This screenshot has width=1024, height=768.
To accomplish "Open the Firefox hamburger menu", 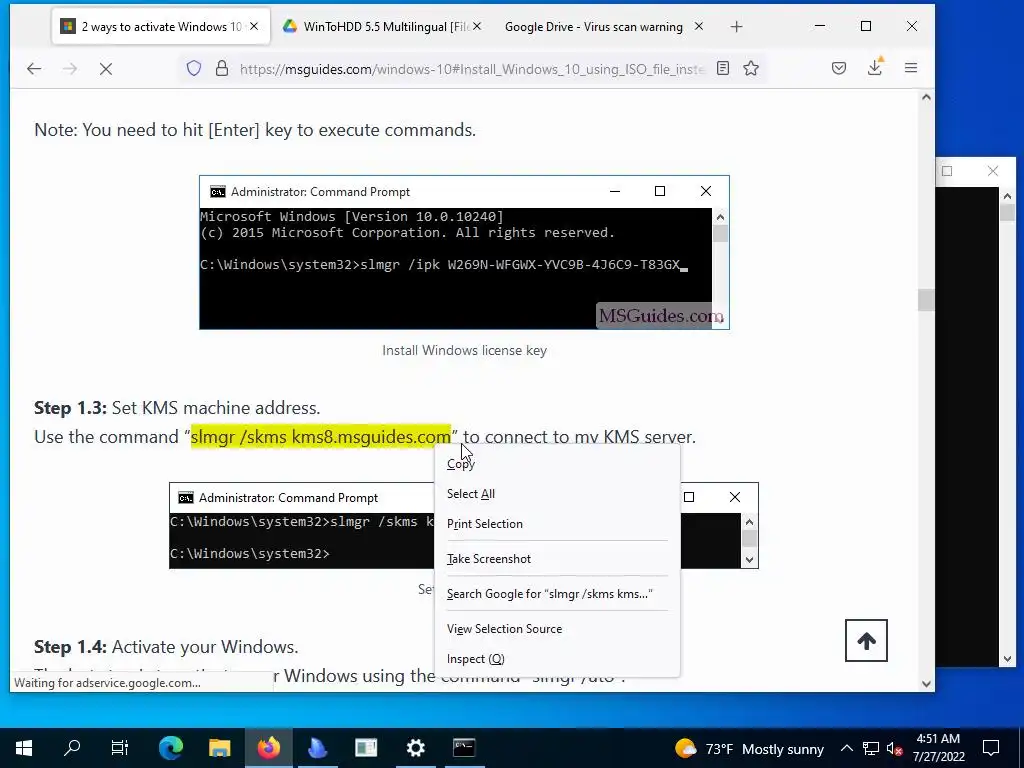I will pos(911,68).
